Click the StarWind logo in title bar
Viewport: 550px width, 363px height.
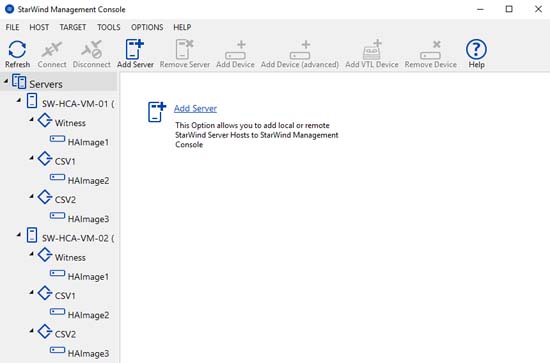(x=9, y=9)
